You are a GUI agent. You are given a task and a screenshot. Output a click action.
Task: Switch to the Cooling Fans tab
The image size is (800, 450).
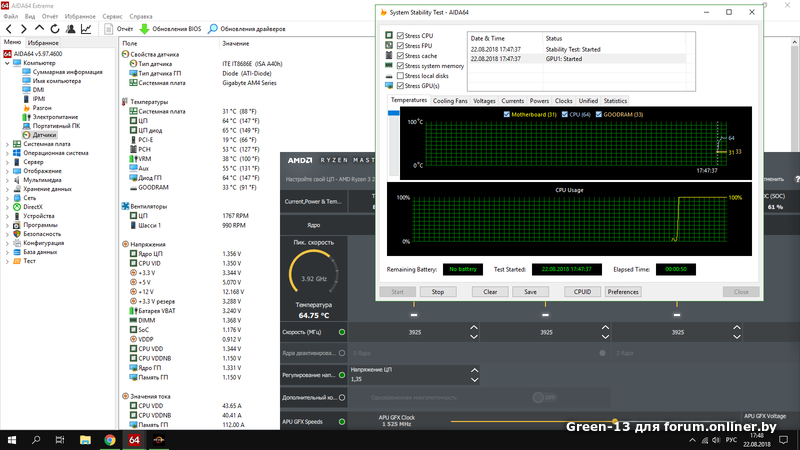tap(450, 101)
